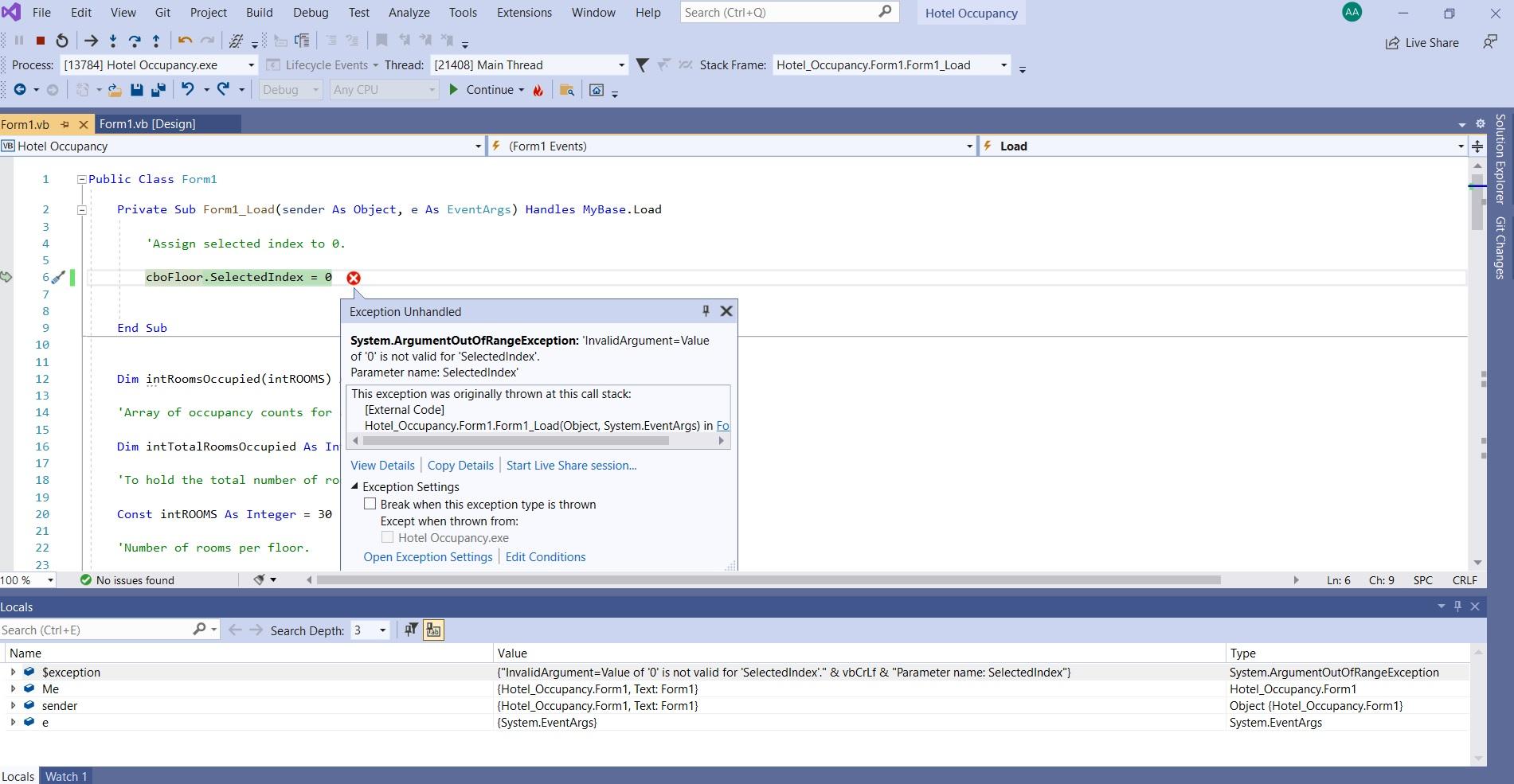
Task: Undo with the curved blue arrow icon
Action: point(188,90)
